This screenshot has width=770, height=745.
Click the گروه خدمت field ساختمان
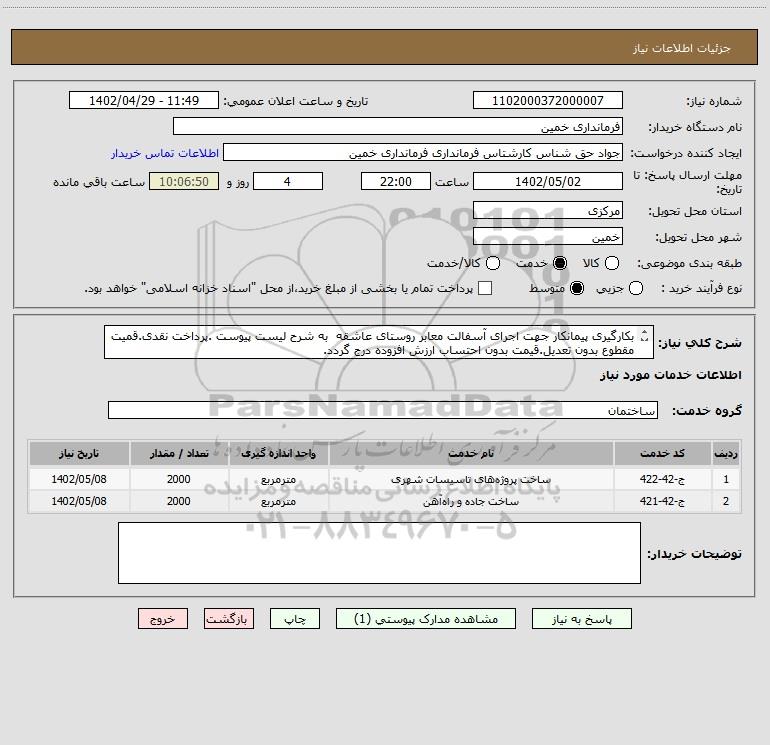pos(383,411)
